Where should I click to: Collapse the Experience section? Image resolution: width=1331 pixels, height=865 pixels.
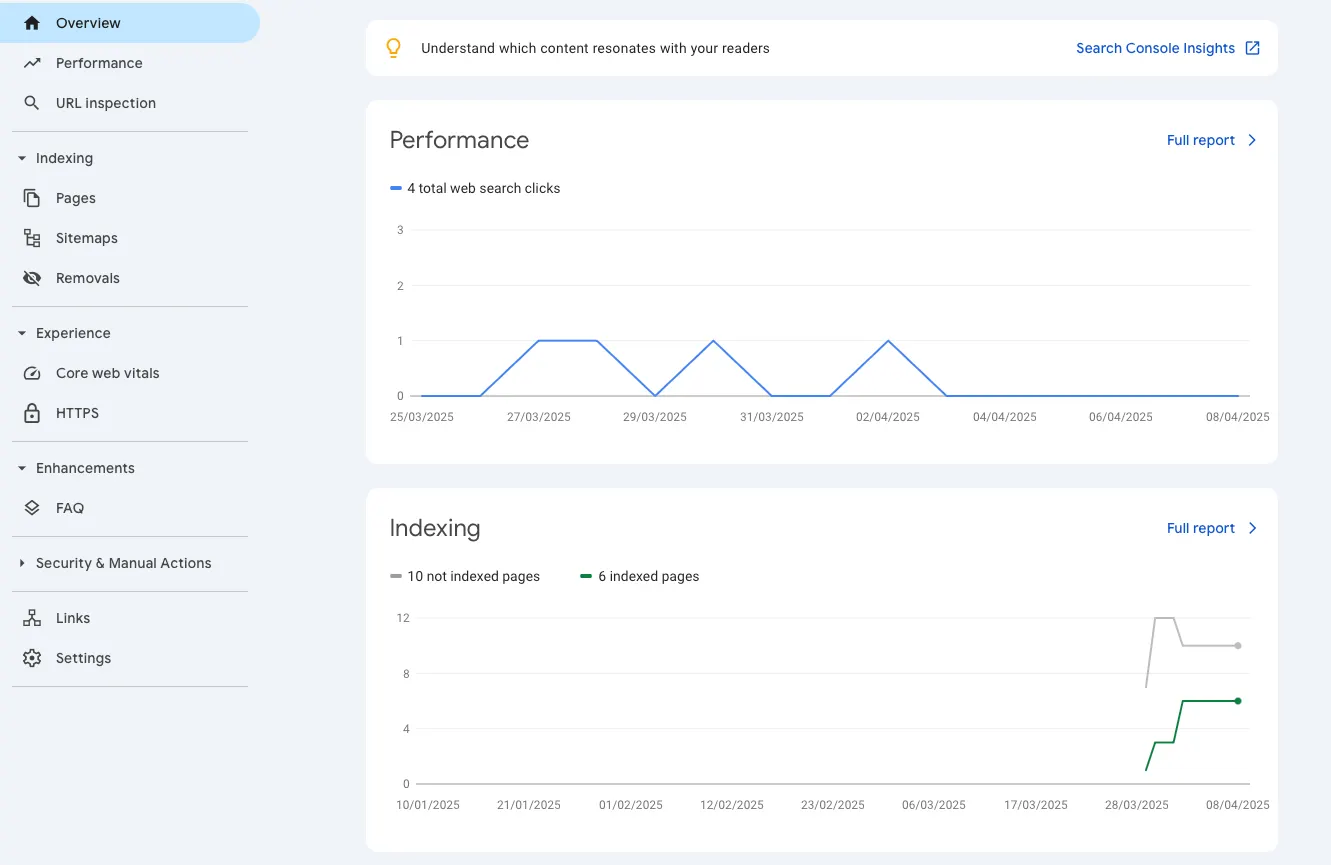64,332
